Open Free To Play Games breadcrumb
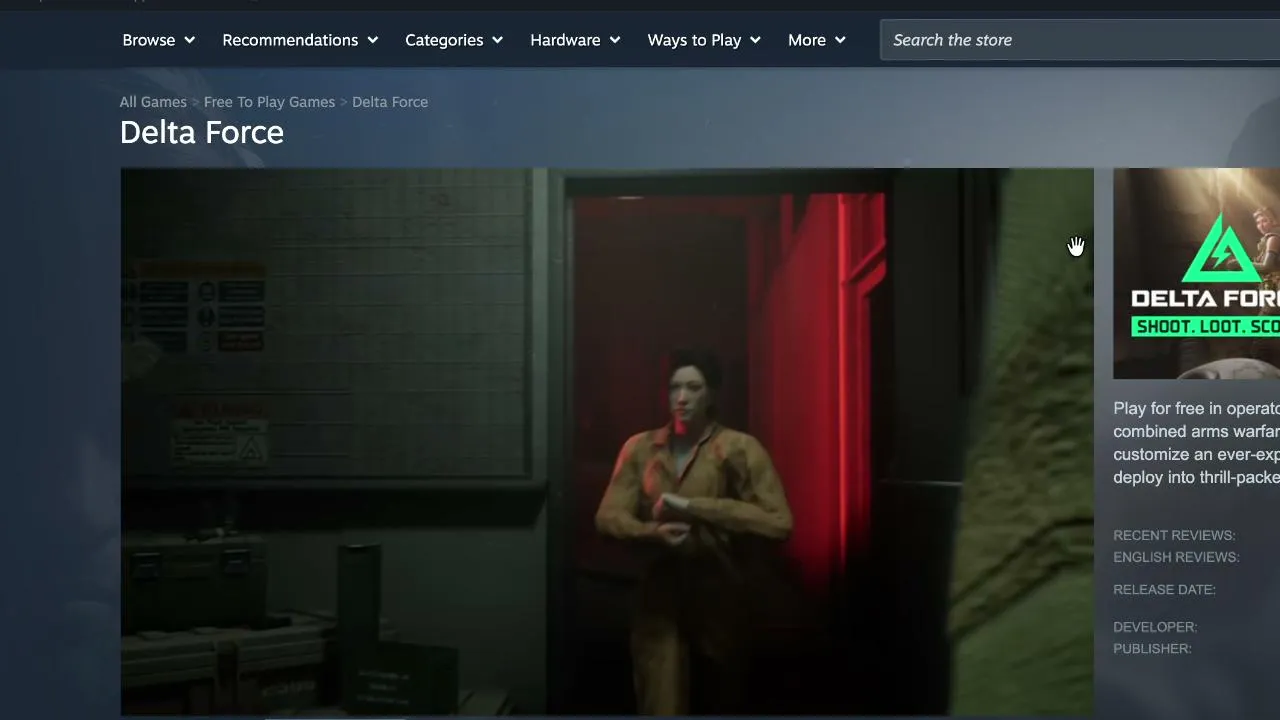 coord(269,102)
